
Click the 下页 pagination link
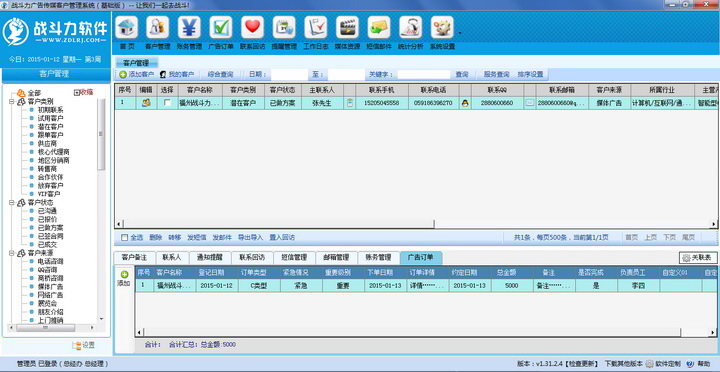pyautogui.click(x=669, y=237)
